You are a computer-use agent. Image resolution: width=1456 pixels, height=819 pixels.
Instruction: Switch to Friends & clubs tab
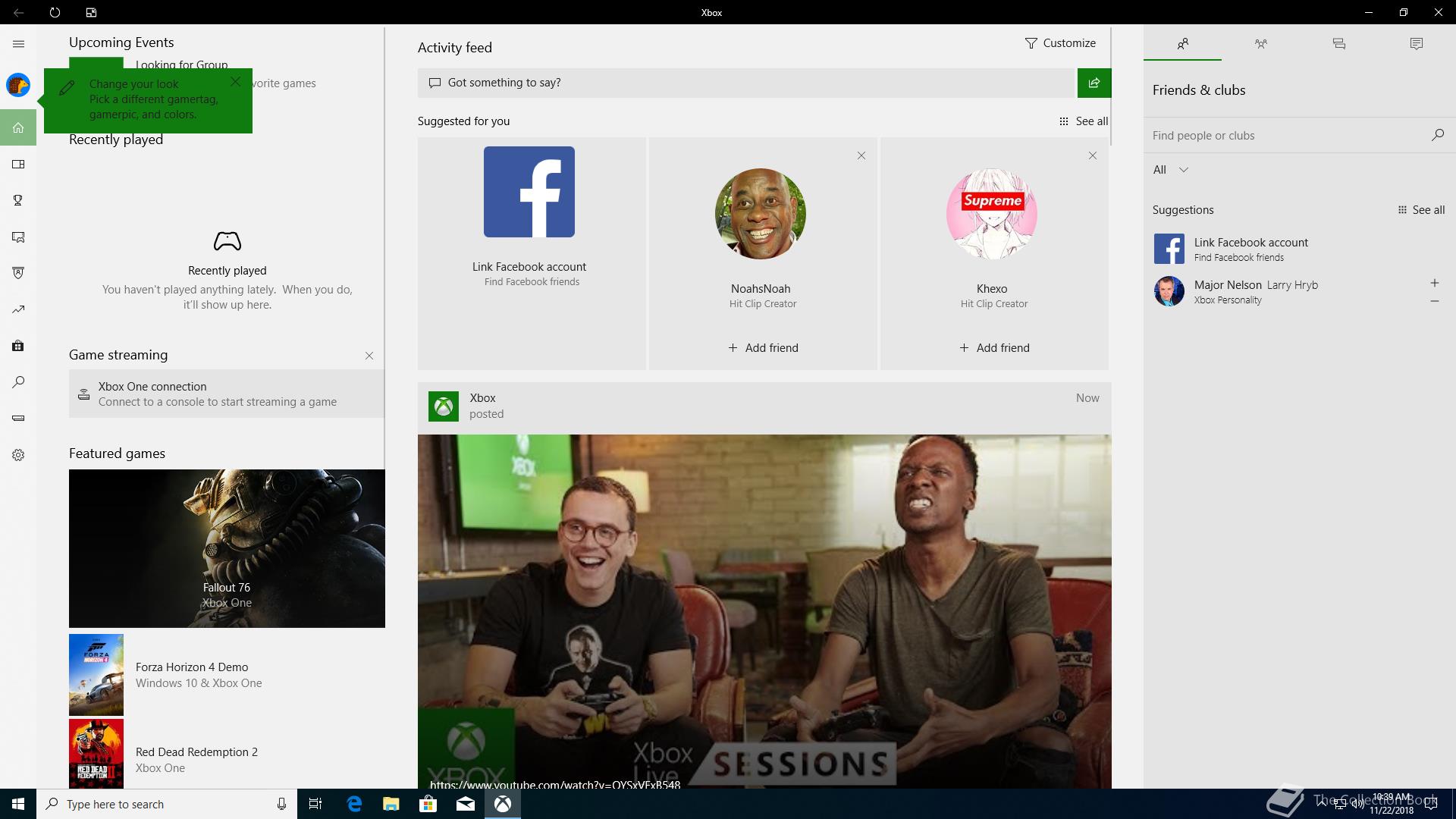coord(1182,44)
